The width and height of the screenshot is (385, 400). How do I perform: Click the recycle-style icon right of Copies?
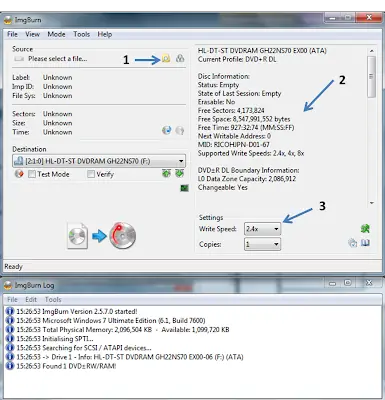click(x=352, y=243)
